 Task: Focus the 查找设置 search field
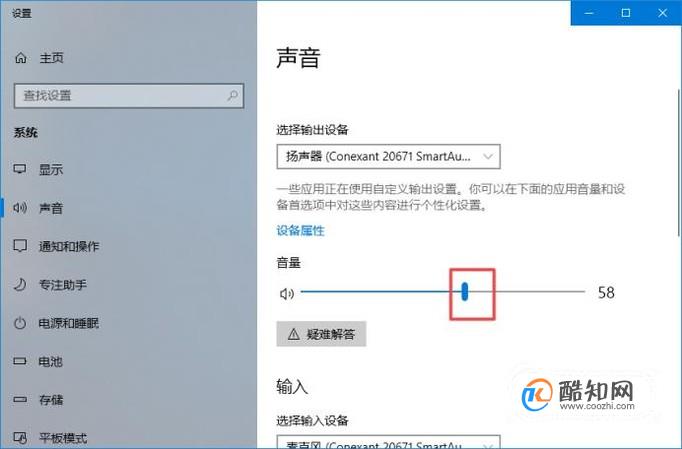tap(129, 96)
